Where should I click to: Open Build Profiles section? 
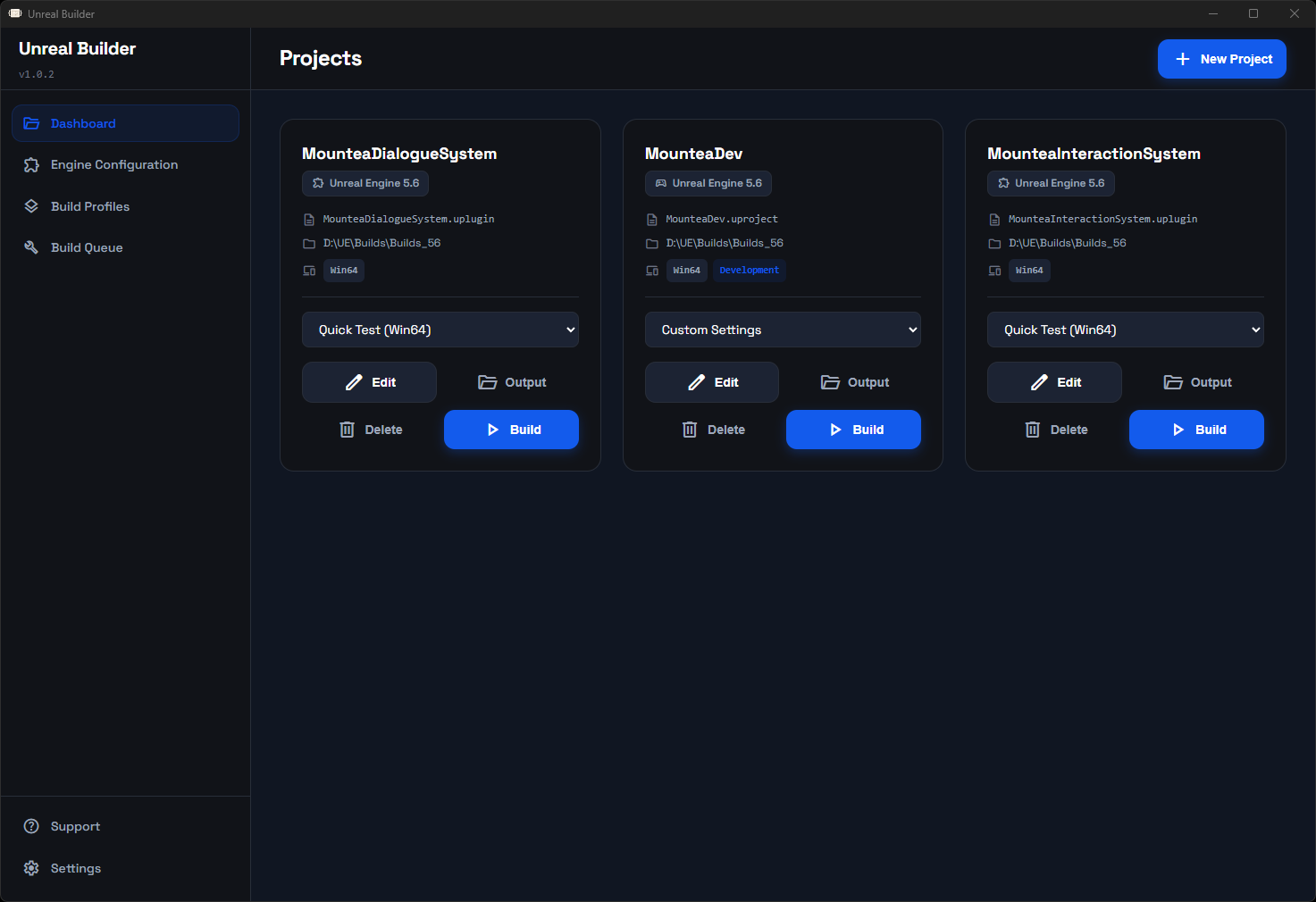[x=125, y=206]
